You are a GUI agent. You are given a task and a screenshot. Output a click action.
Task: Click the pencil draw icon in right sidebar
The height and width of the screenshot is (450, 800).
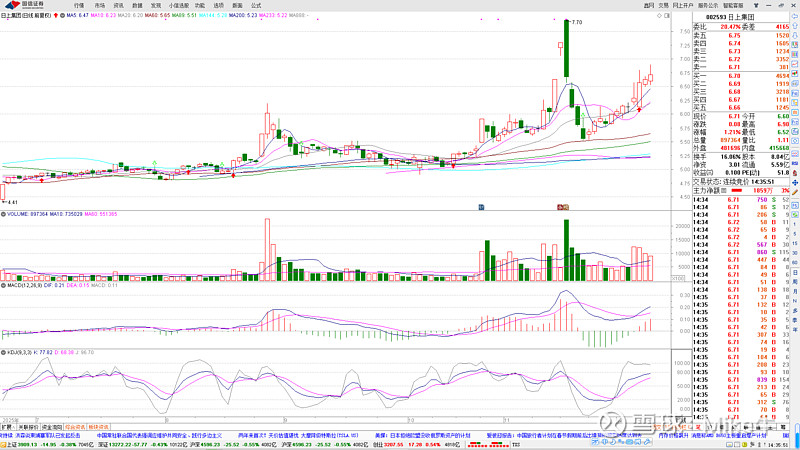coord(795,192)
